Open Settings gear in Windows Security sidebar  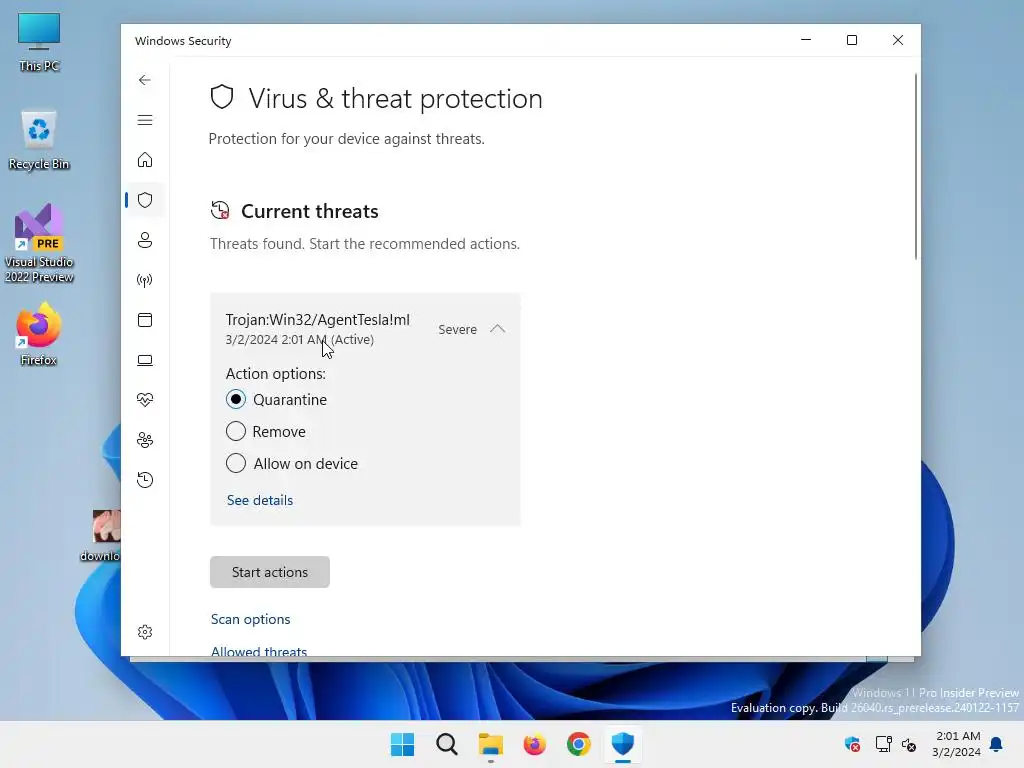tap(145, 632)
